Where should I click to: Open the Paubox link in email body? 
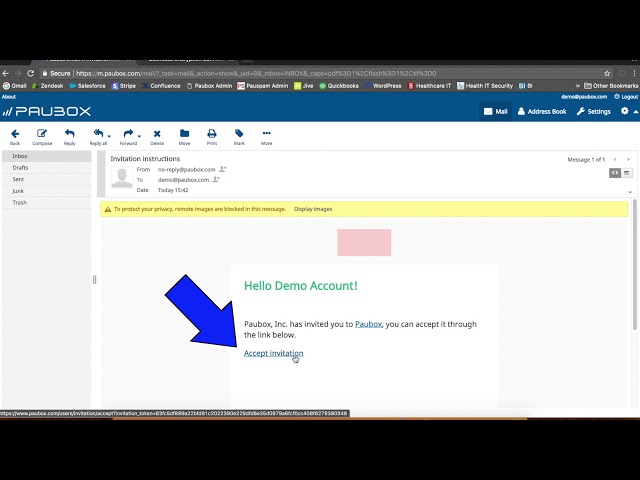coord(368,324)
